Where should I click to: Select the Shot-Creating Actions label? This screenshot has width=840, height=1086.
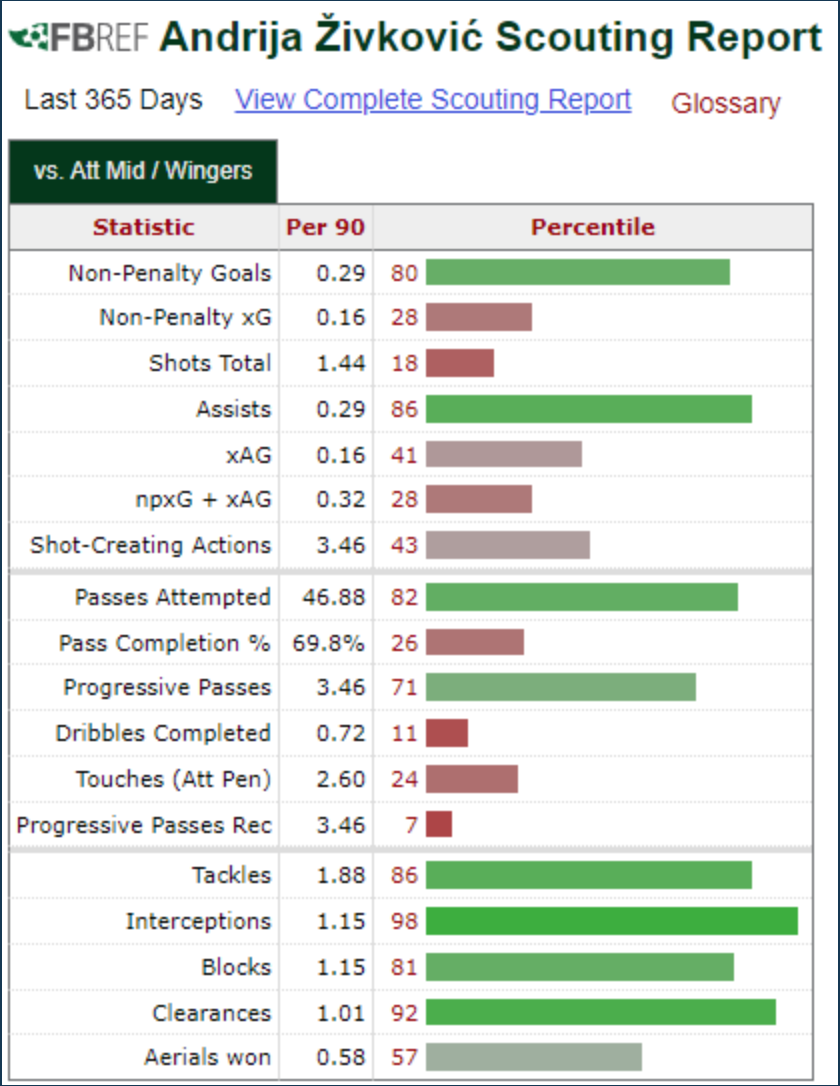click(150, 545)
